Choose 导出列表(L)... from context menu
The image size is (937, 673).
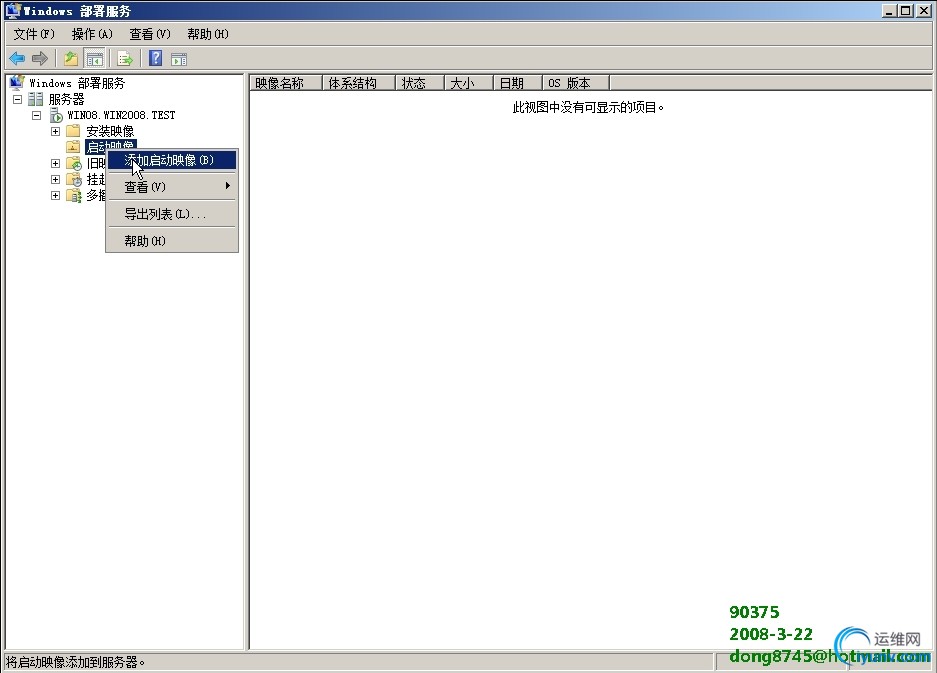(172, 214)
